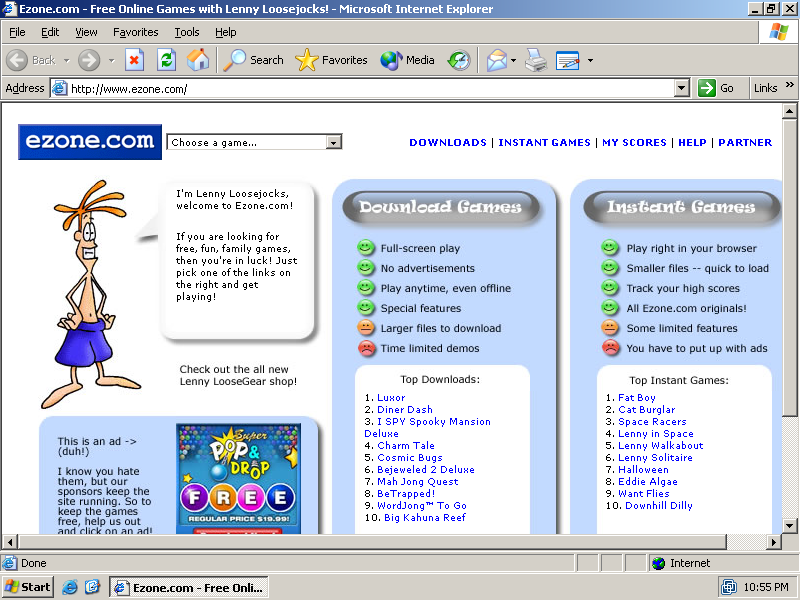The width and height of the screenshot is (800, 600).
Task: Open the Windows Start menu
Action: point(28,587)
